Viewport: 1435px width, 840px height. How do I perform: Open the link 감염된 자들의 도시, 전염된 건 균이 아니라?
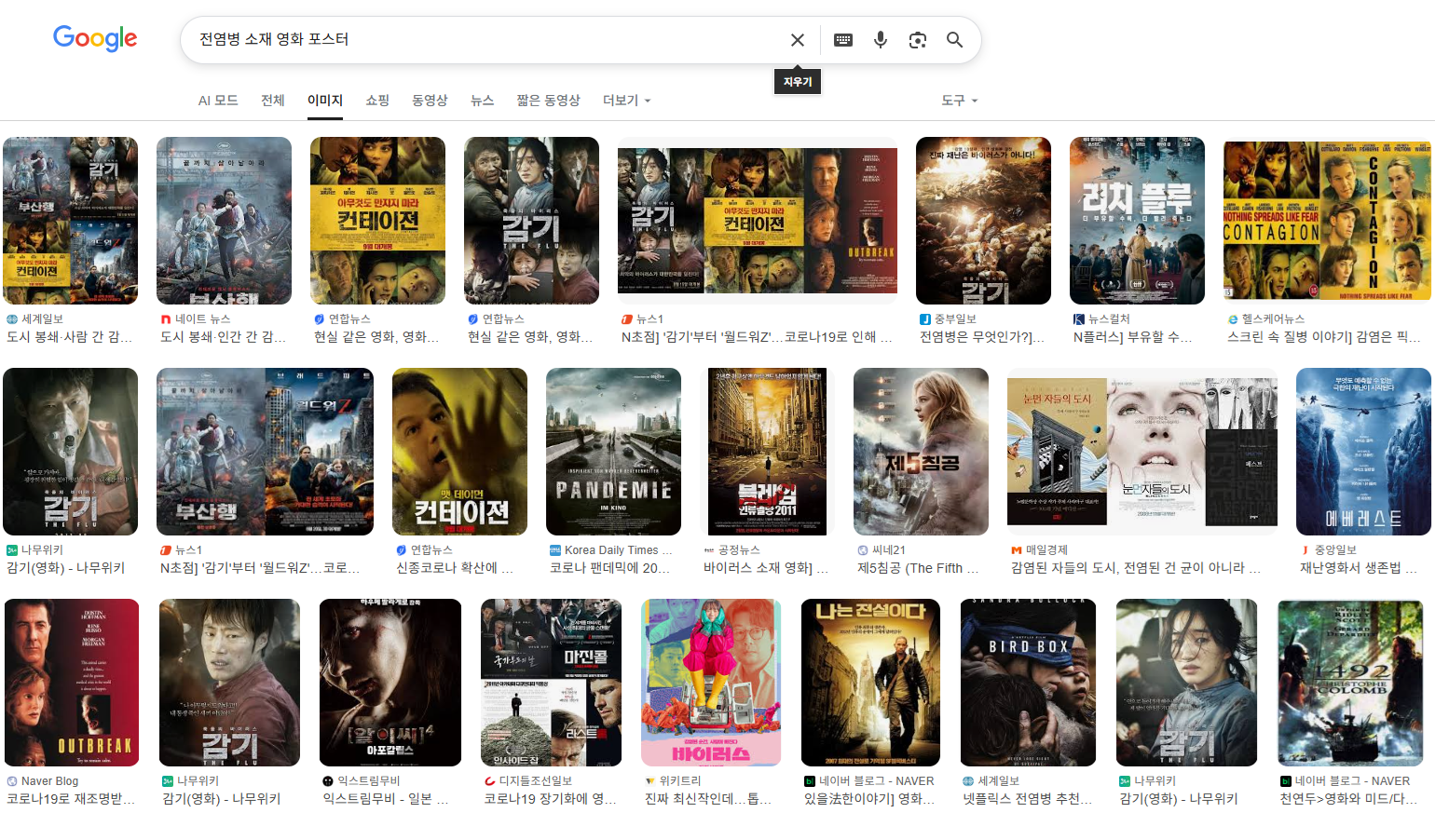1136,567
